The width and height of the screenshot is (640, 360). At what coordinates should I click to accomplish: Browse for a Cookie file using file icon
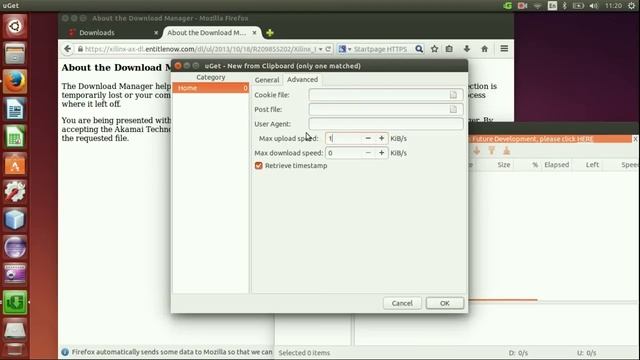(453, 95)
